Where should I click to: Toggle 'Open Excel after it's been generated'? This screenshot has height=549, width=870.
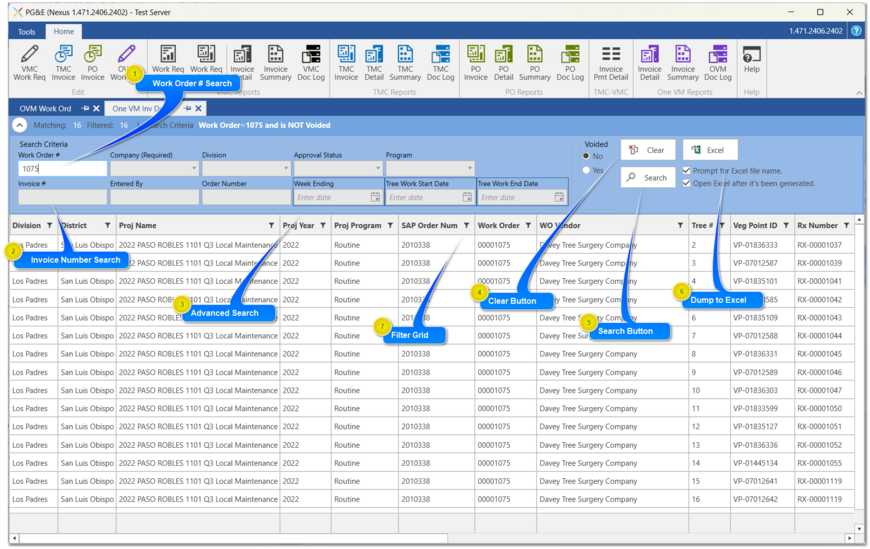pos(687,183)
